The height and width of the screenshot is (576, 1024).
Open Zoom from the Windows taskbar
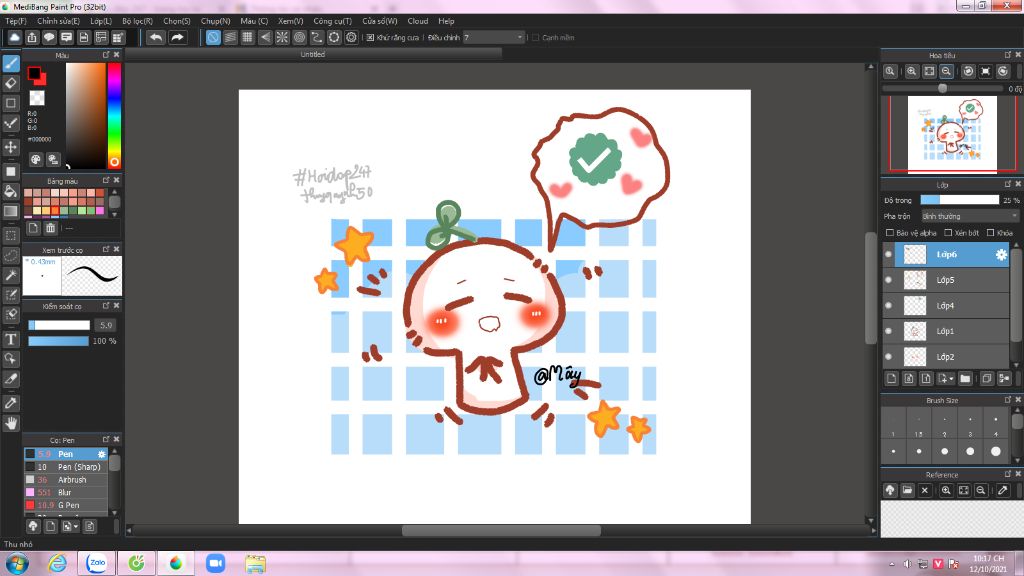coord(215,563)
